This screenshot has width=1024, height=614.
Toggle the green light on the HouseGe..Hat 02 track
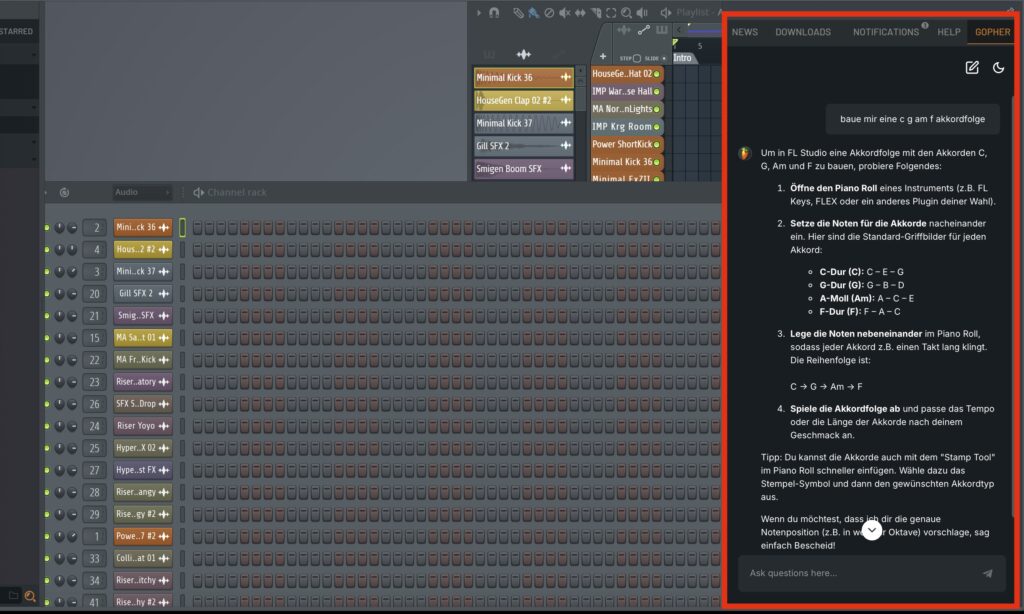click(x=657, y=74)
